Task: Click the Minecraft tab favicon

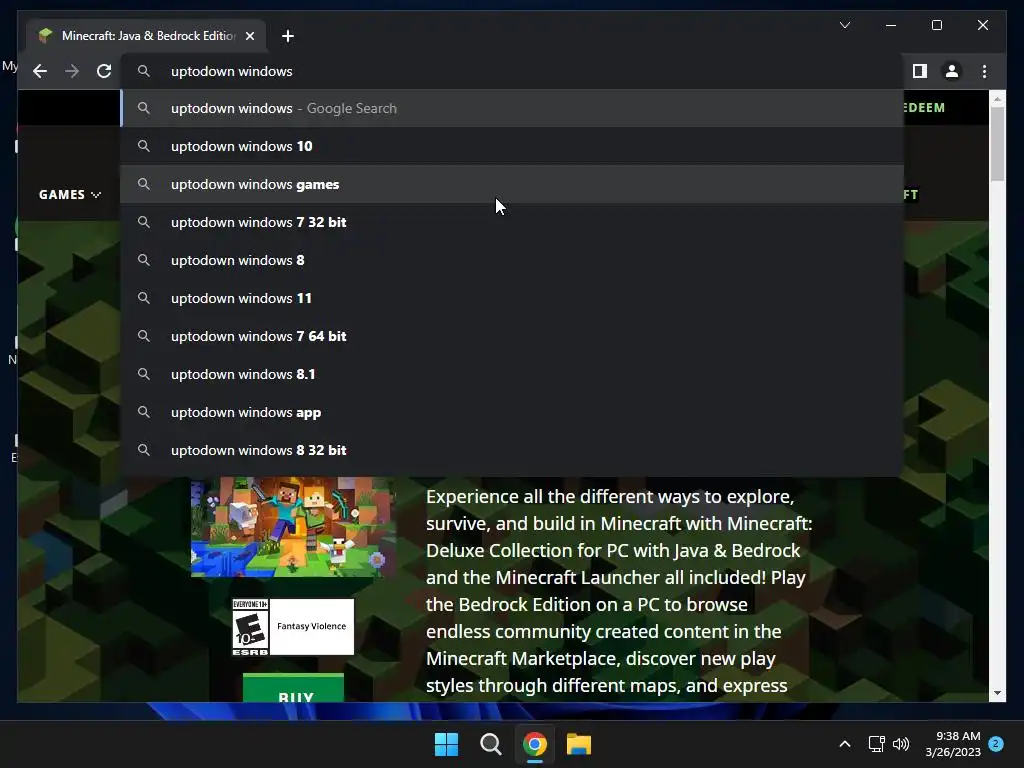Action: (x=45, y=35)
